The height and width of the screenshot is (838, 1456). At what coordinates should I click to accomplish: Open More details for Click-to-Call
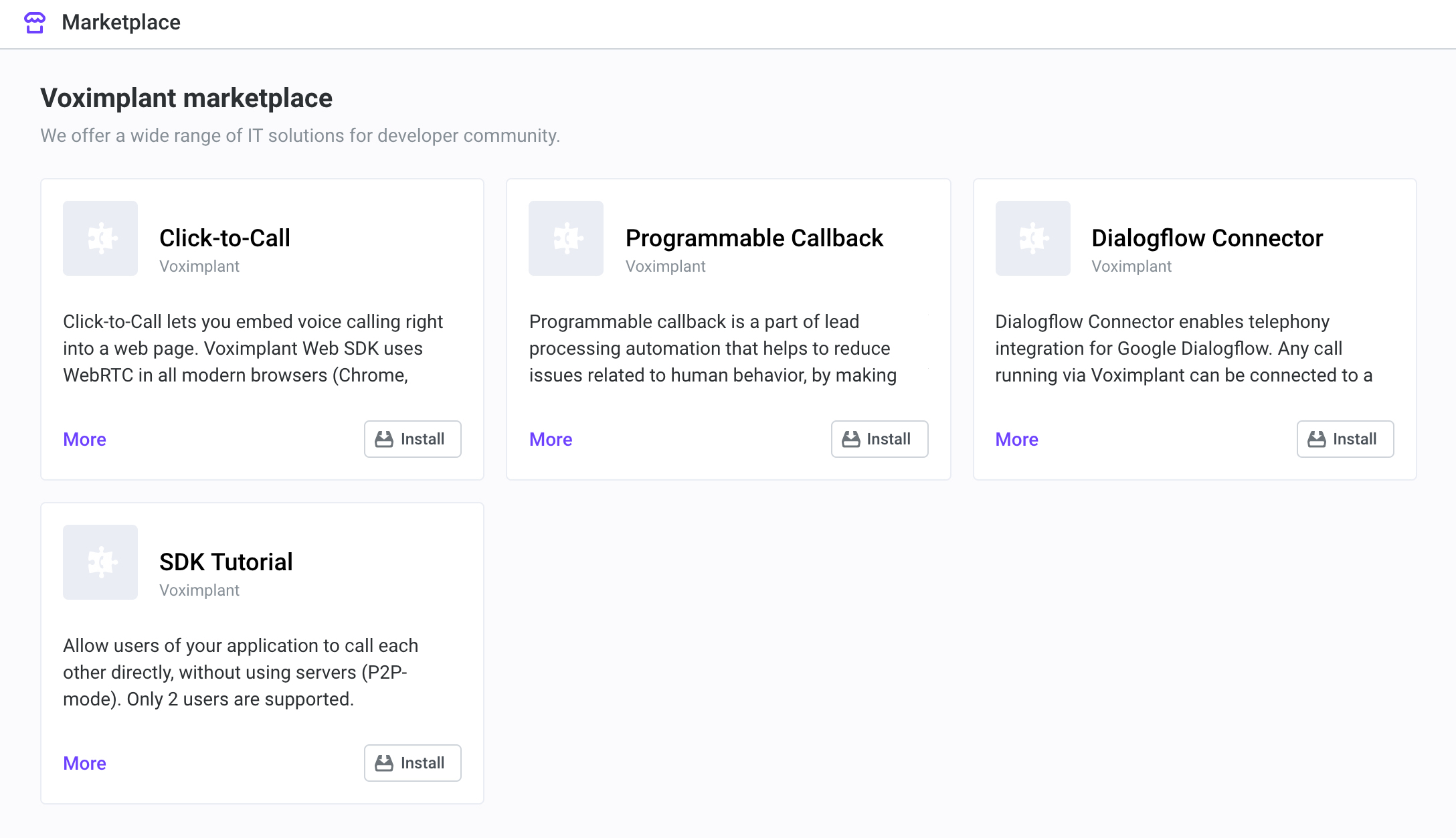point(84,439)
